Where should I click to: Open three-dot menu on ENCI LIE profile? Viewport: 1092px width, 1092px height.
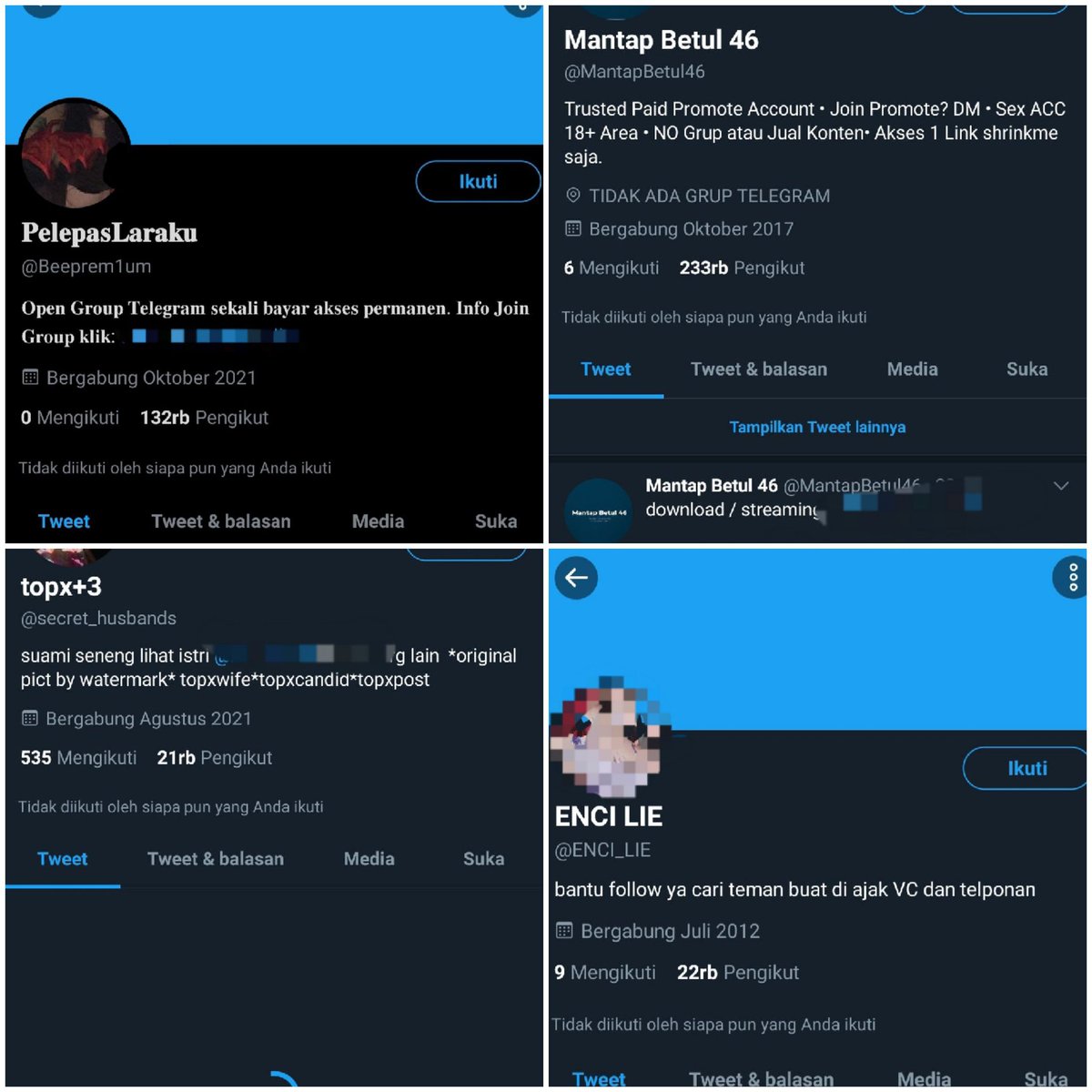[x=1072, y=577]
